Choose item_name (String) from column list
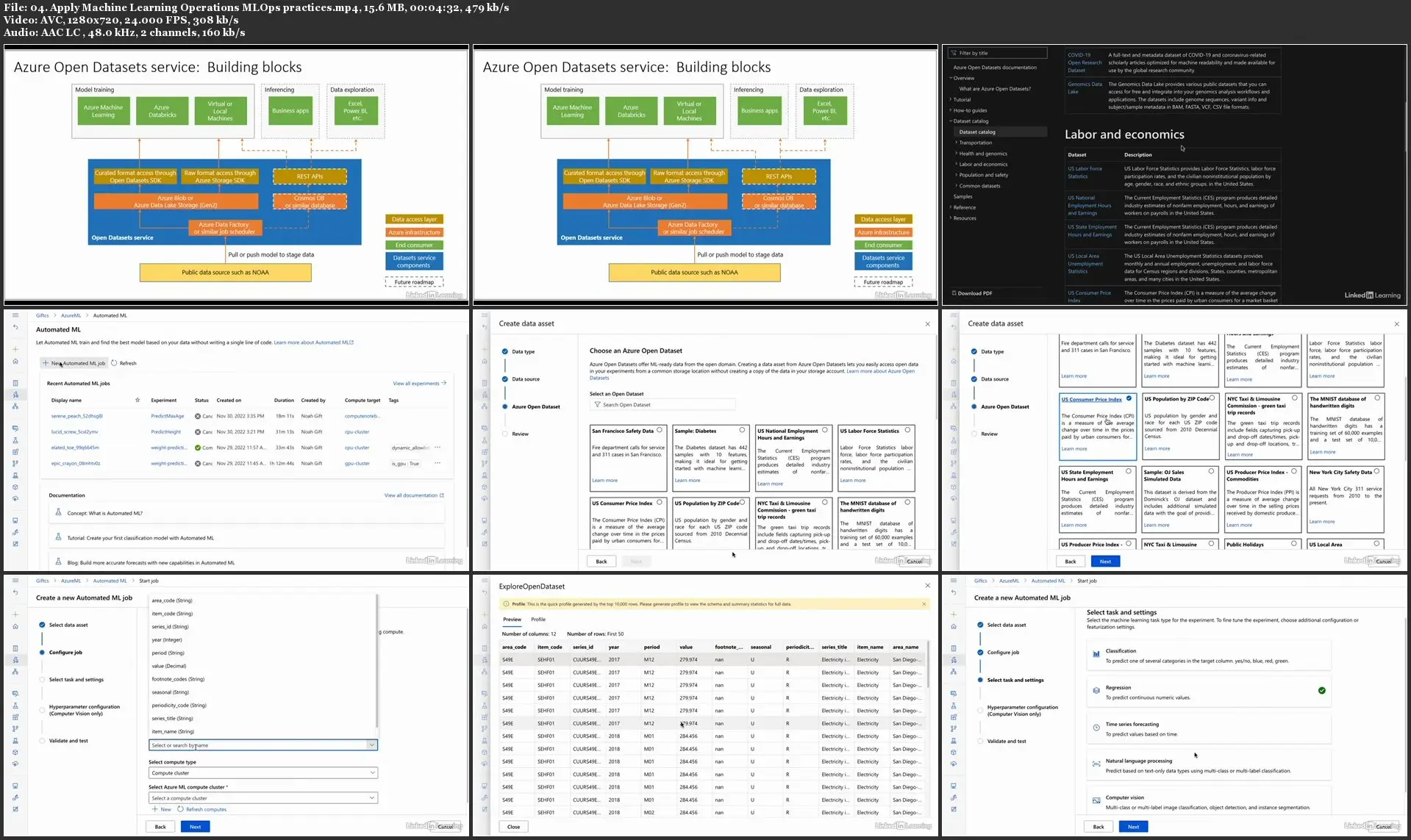 pyautogui.click(x=173, y=731)
